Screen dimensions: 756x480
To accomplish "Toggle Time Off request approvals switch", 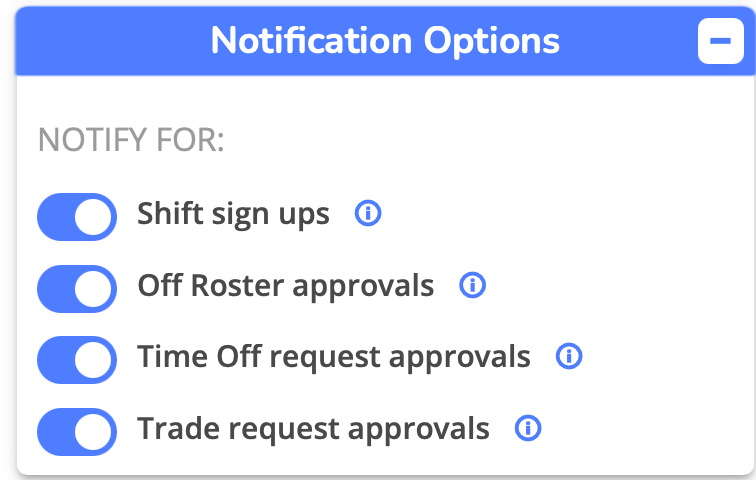I will pyautogui.click(x=77, y=359).
